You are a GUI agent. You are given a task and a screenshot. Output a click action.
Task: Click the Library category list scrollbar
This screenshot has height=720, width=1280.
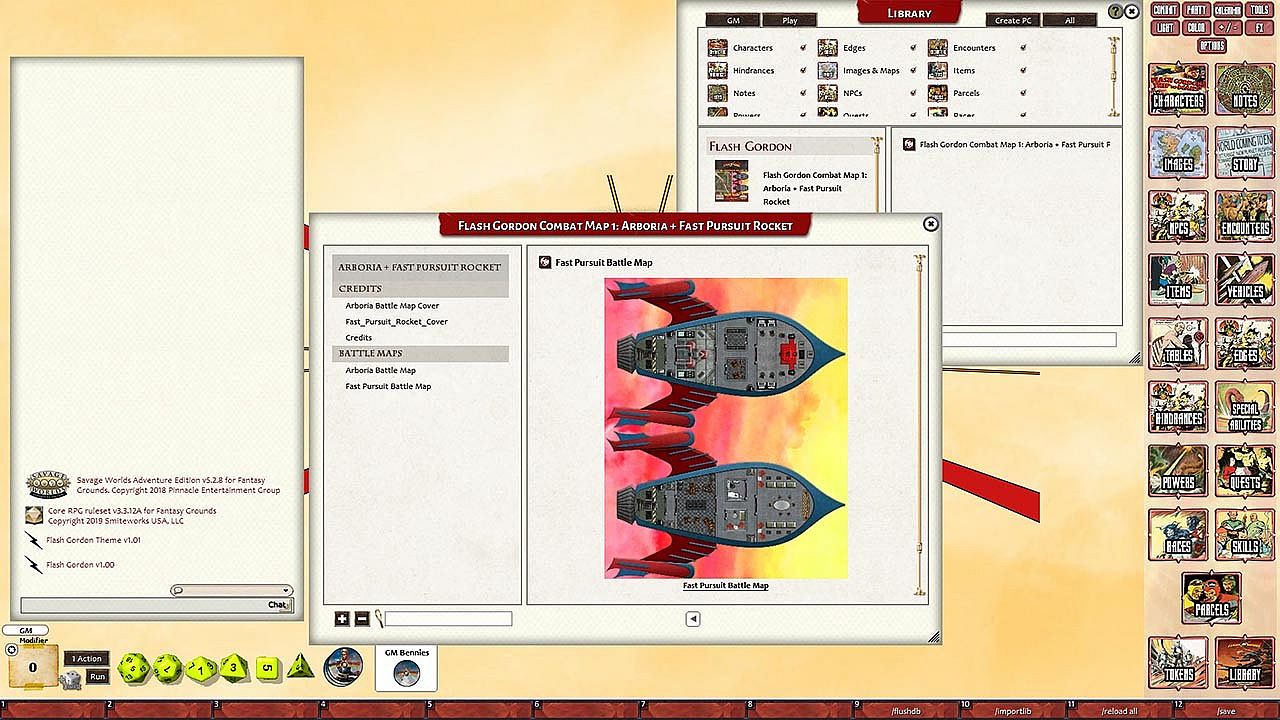(x=1113, y=76)
